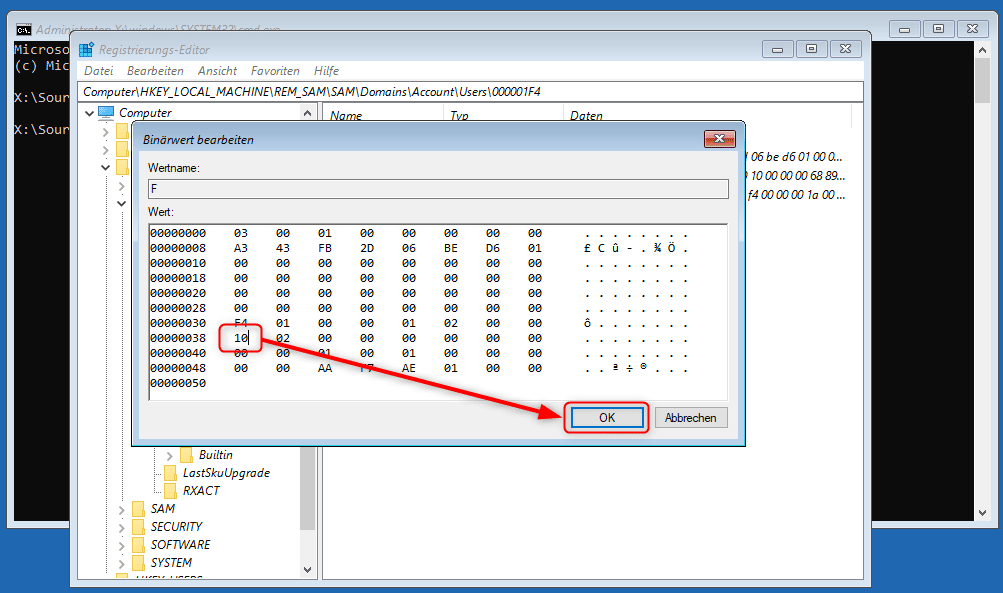
Task: Confirm binary edit with OK
Action: pos(607,417)
